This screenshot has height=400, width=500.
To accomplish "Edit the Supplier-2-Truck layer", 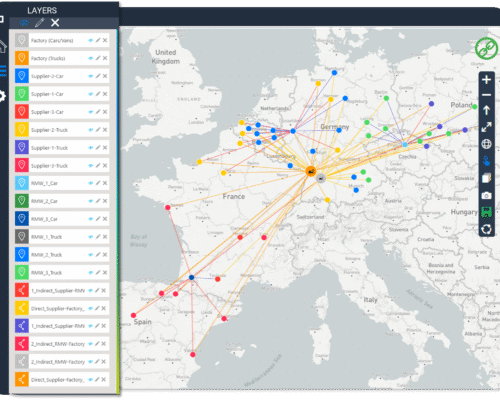I will pyautogui.click(x=98, y=130).
